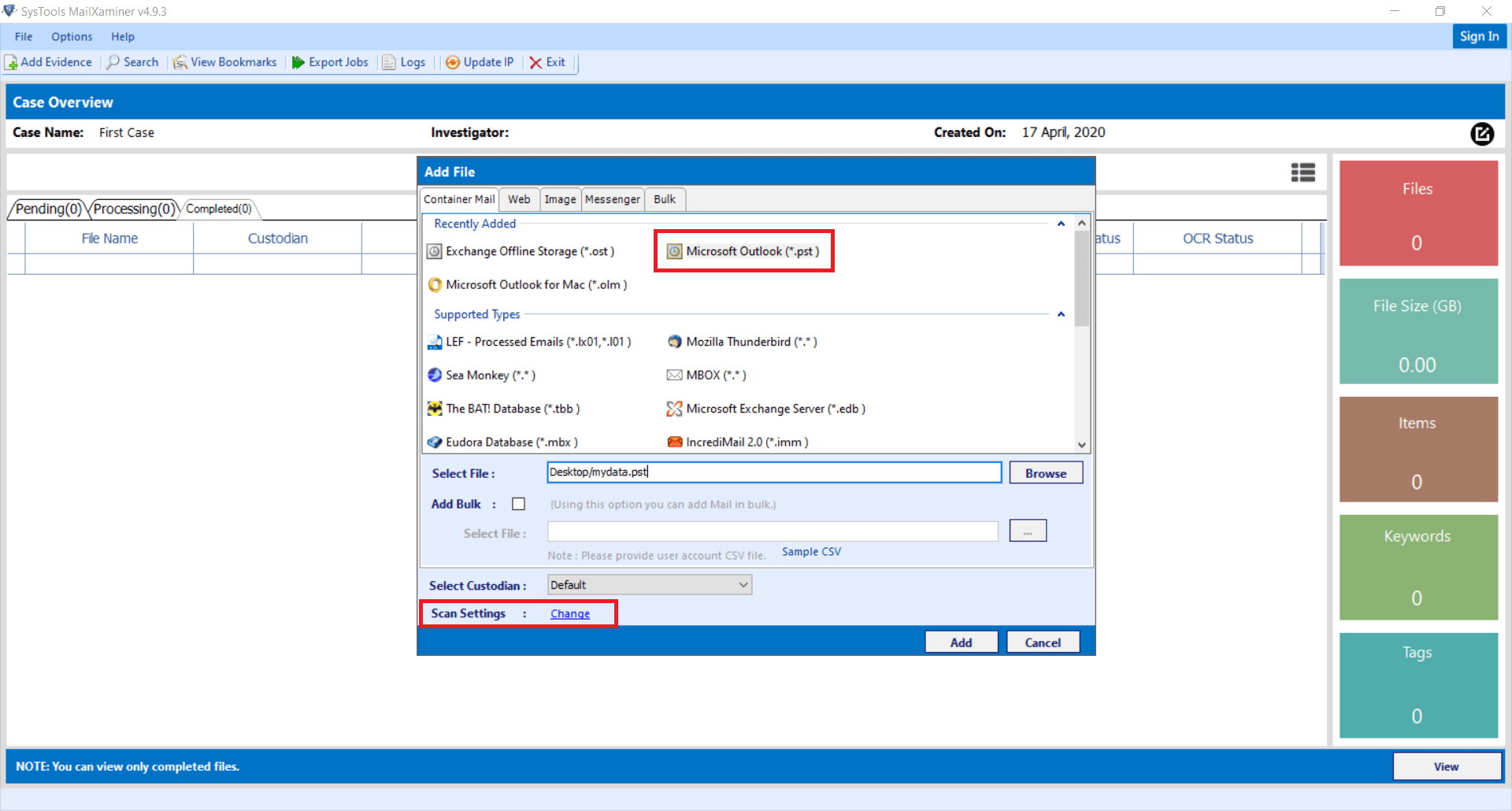Screen dimensions: 1512x811
Task: Click the Add Evidence toolbar icon
Action: click(x=12, y=62)
